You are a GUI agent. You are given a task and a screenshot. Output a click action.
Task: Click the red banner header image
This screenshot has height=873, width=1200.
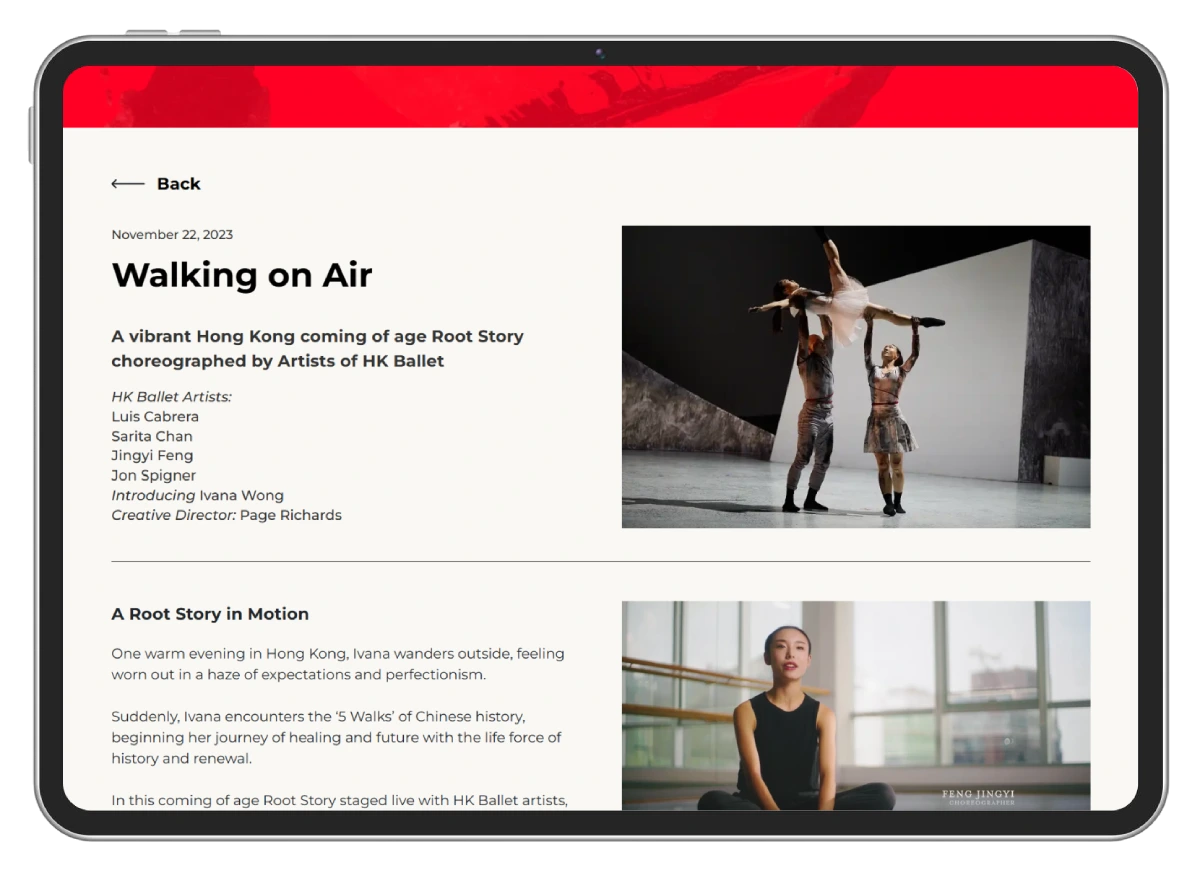point(600,97)
